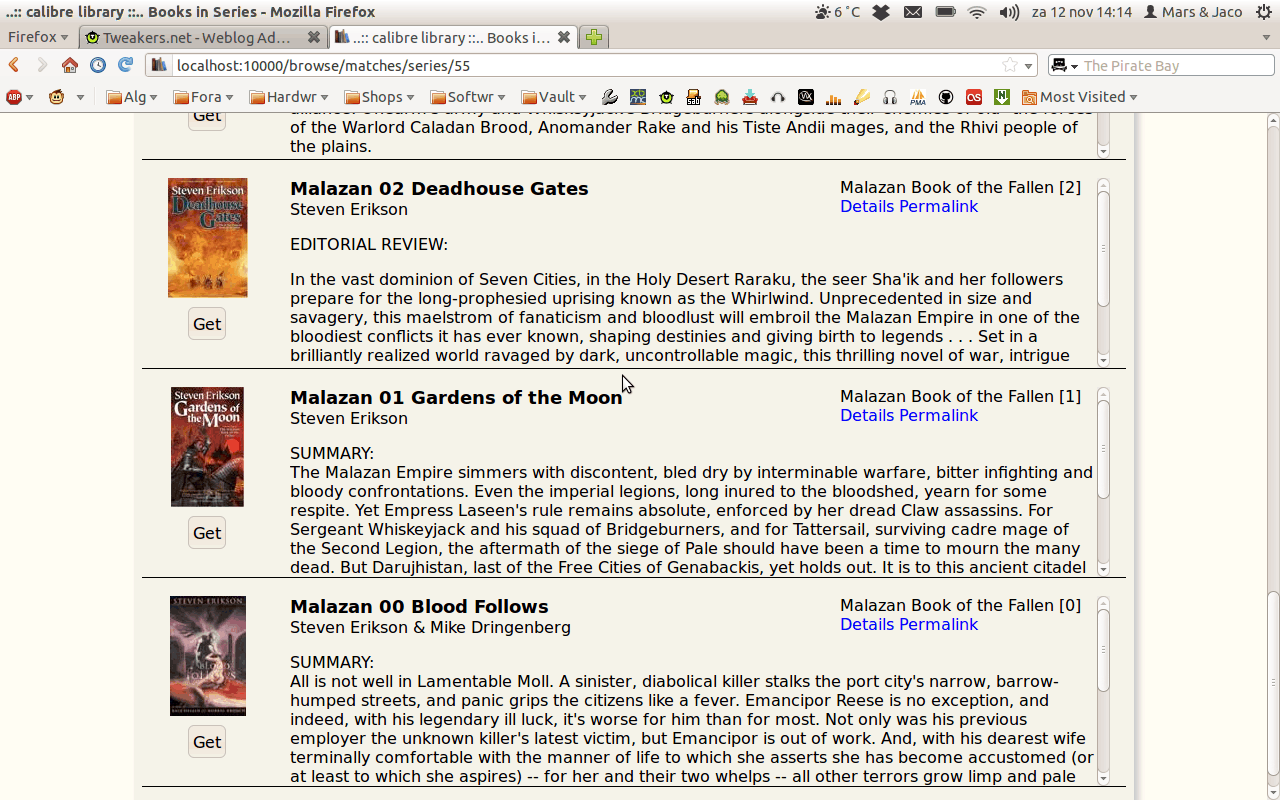Get the Blood Follows book
The width and height of the screenshot is (1280, 800).
[x=207, y=742]
